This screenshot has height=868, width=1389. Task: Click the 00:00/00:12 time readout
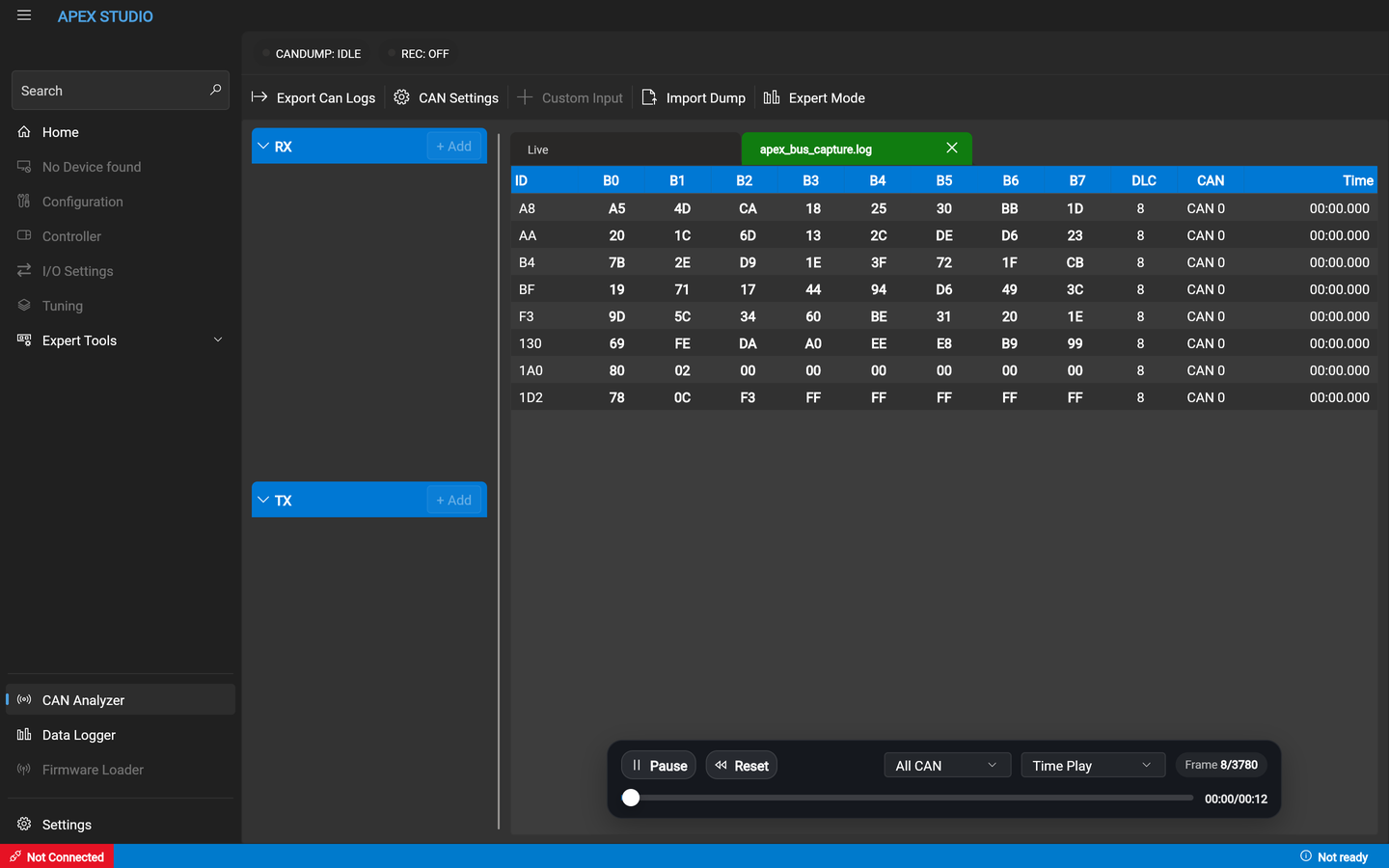1236,799
